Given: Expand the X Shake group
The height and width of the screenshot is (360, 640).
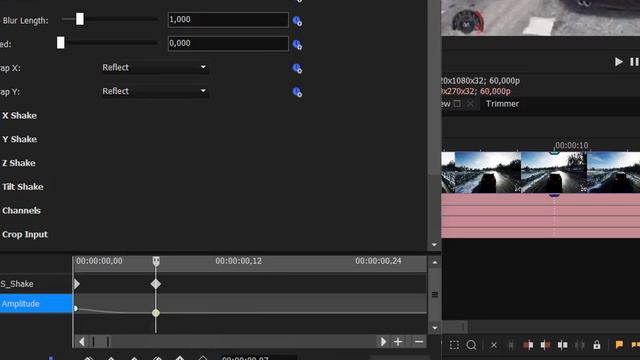Looking at the screenshot, I should [x=19, y=116].
